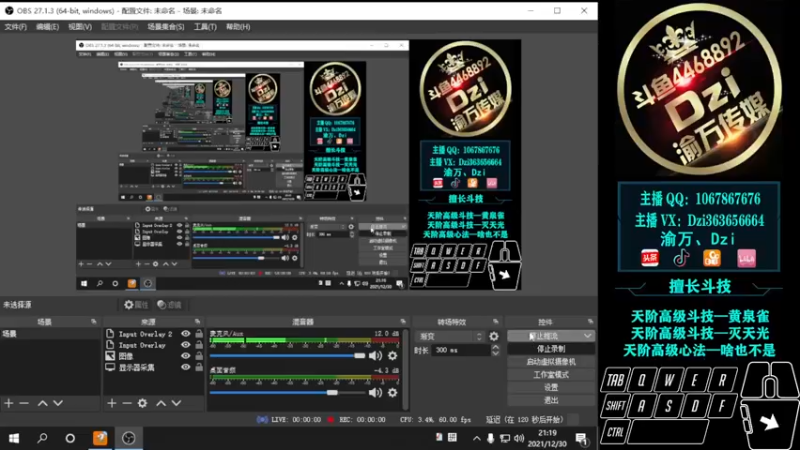
Task: Select the Input Overlay source
Action: click(x=142, y=345)
